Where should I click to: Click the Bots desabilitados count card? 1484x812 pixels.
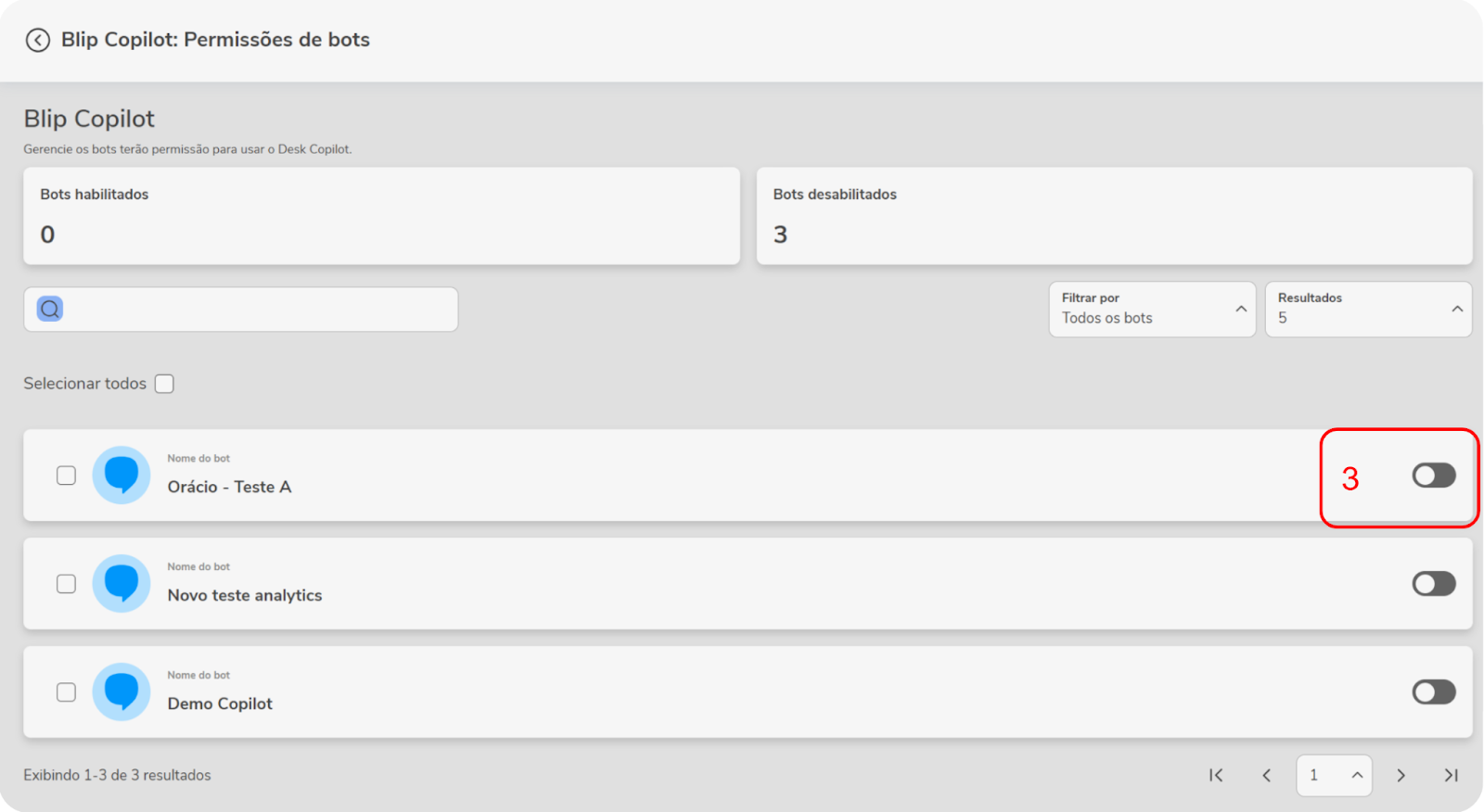1115,216
